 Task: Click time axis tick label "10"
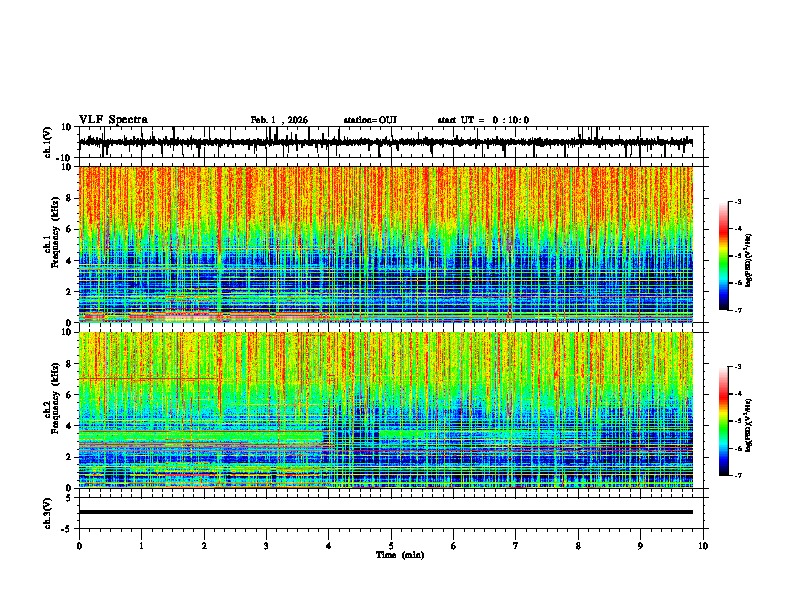click(703, 546)
